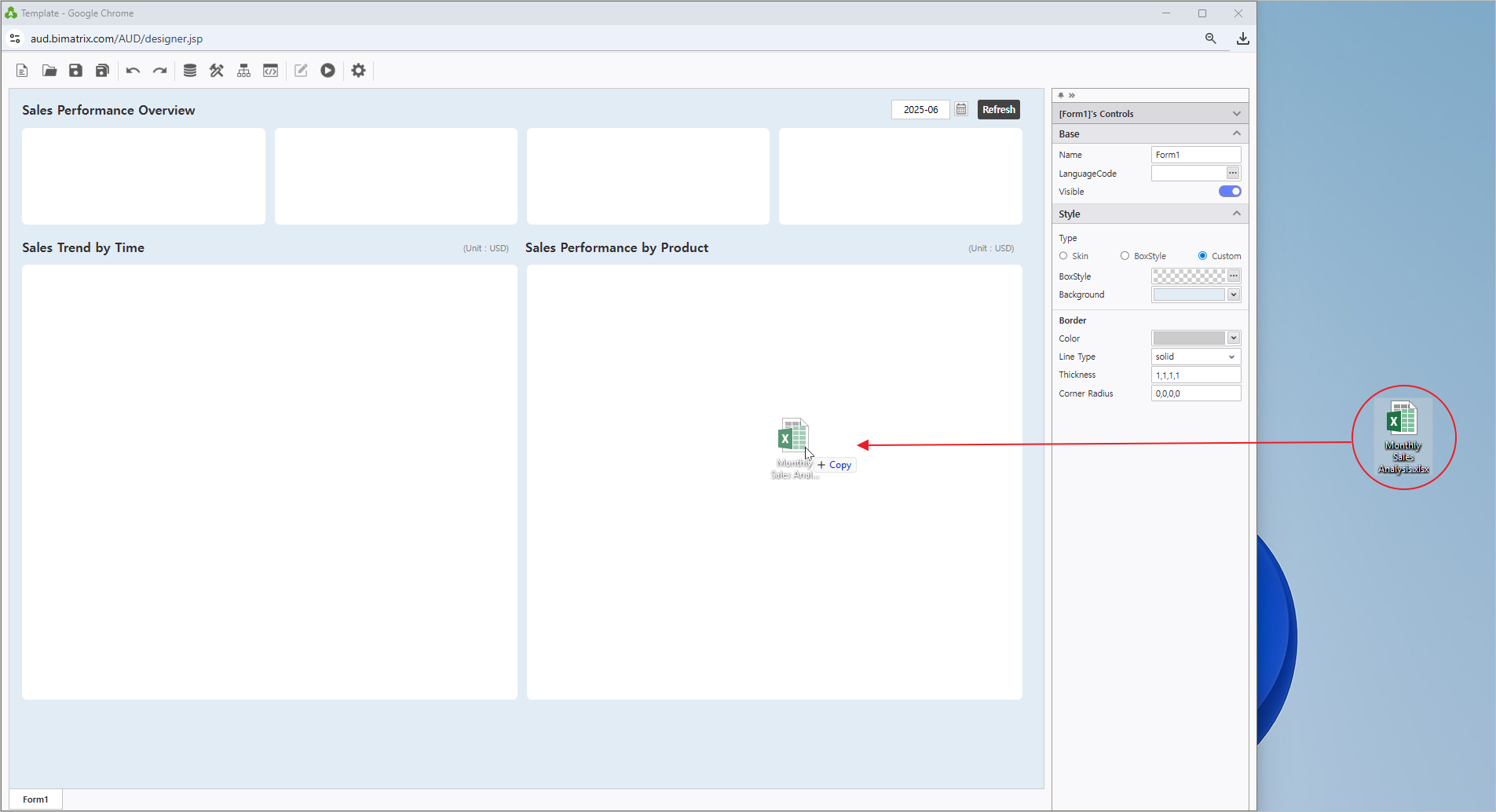1496x812 pixels.
Task: Select the BoxStyle radio button
Action: 1125,256
